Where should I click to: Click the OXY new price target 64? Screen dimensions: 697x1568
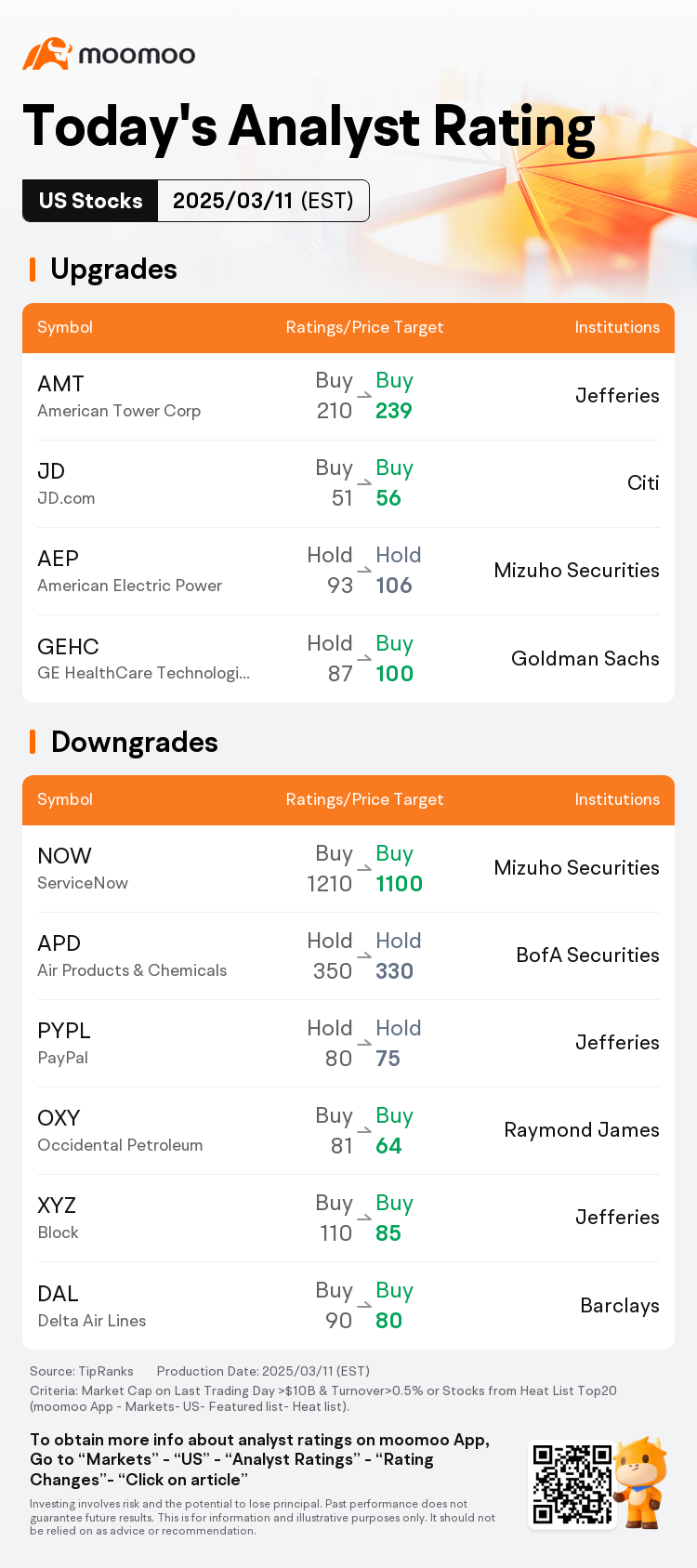(x=388, y=1146)
